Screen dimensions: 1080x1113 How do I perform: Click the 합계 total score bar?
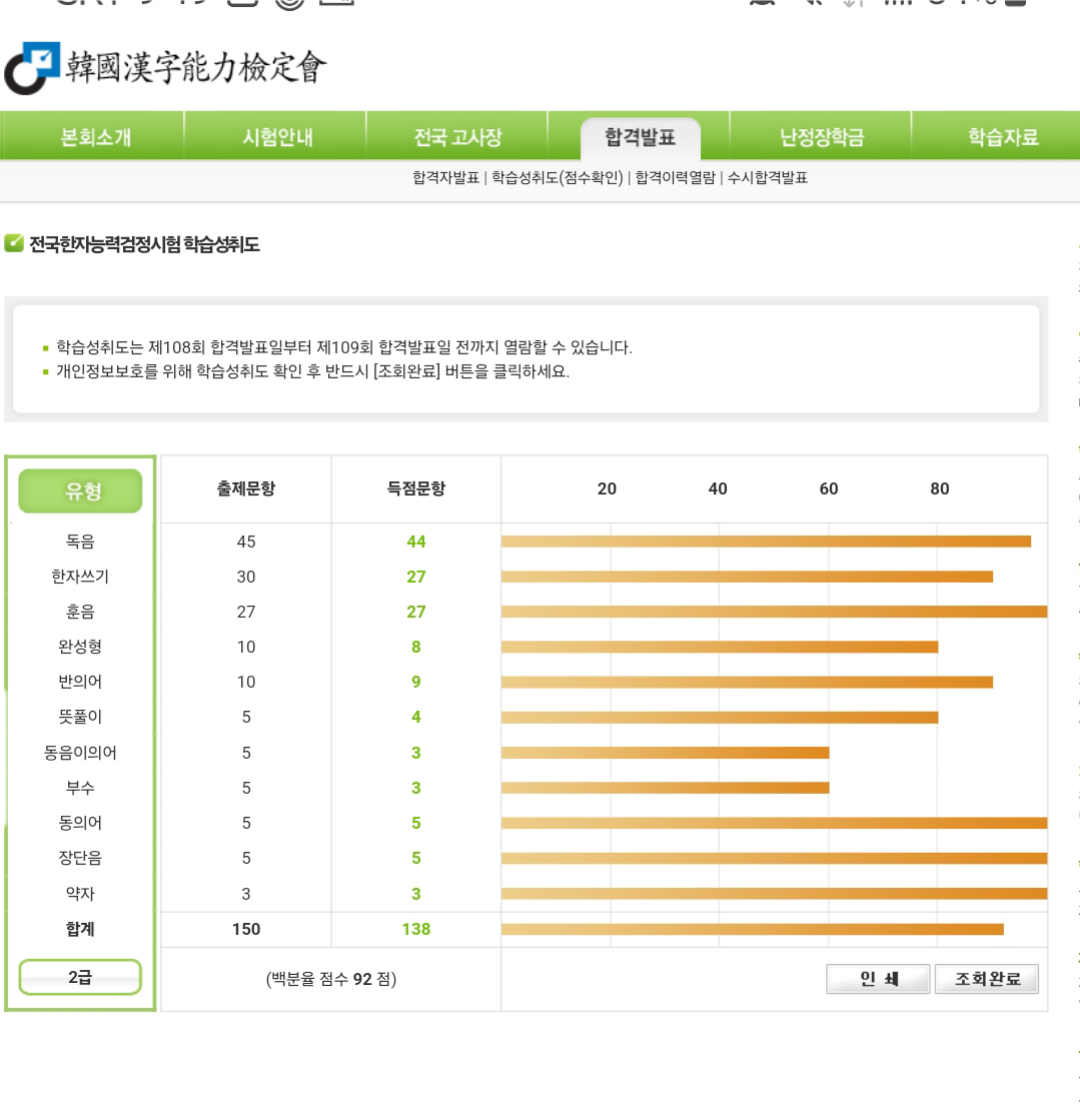tap(752, 929)
